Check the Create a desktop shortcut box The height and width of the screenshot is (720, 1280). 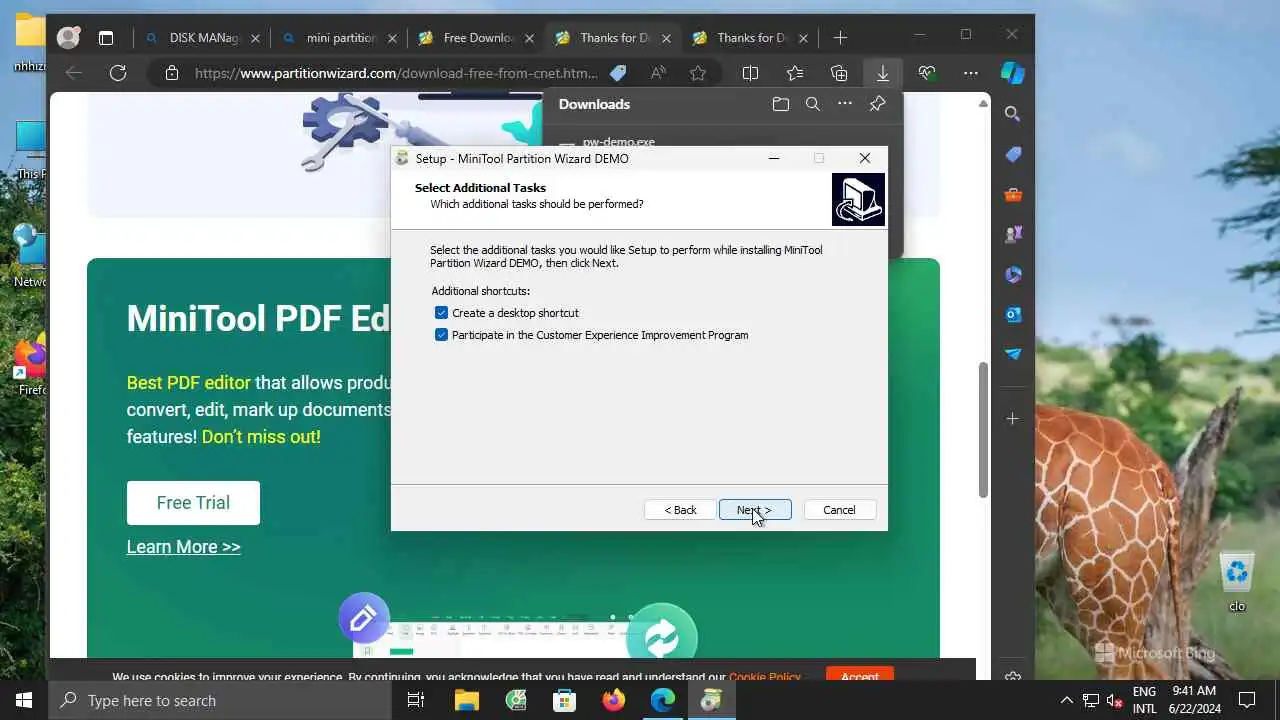[441, 313]
